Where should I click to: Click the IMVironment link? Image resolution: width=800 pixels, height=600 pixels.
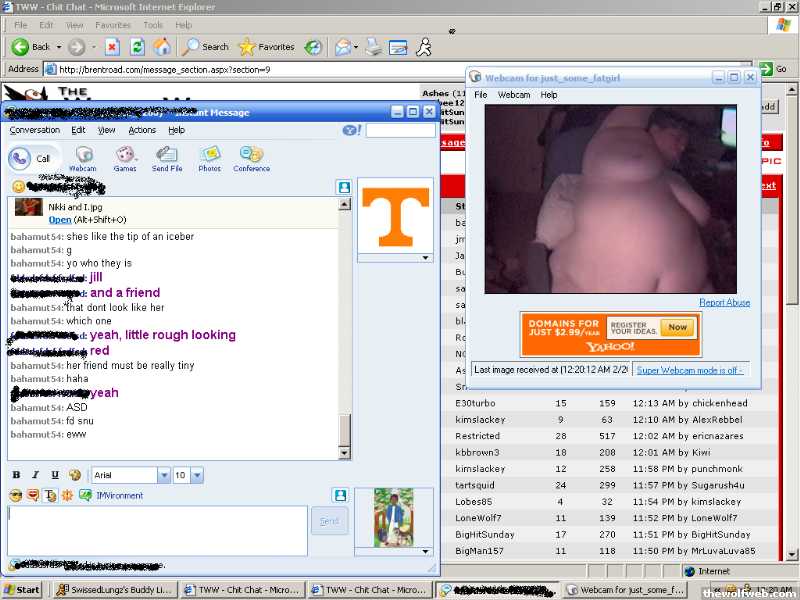click(119, 496)
